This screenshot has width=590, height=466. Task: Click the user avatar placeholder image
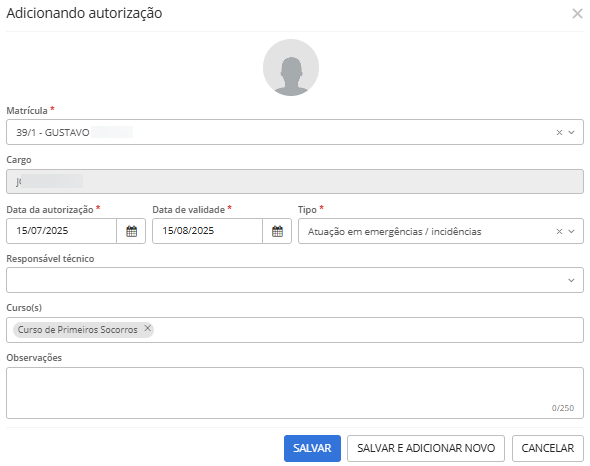coord(291,67)
